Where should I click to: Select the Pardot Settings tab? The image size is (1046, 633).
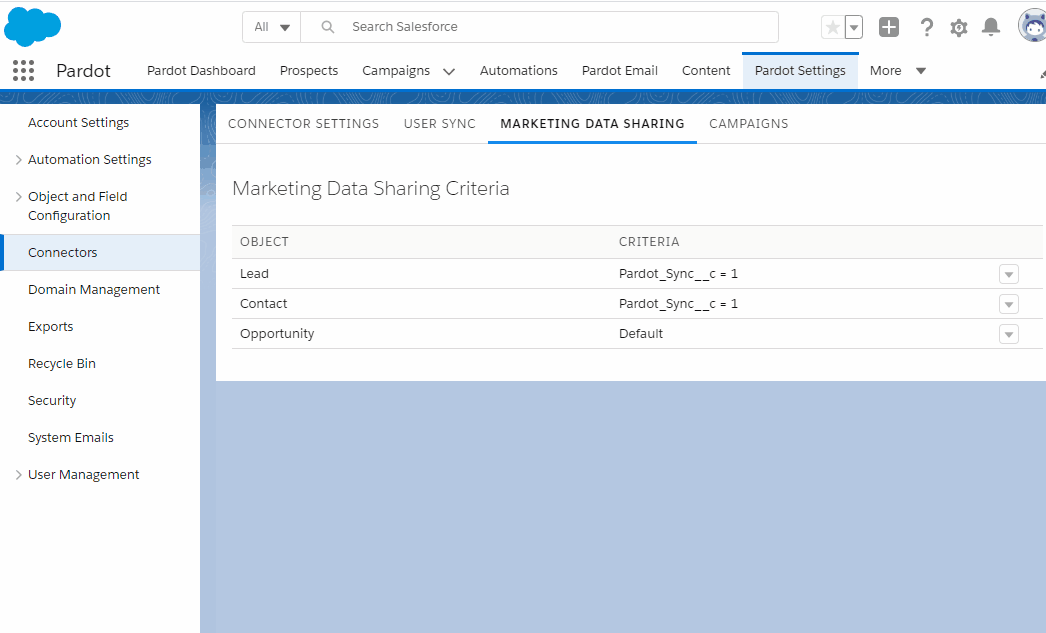(x=800, y=71)
